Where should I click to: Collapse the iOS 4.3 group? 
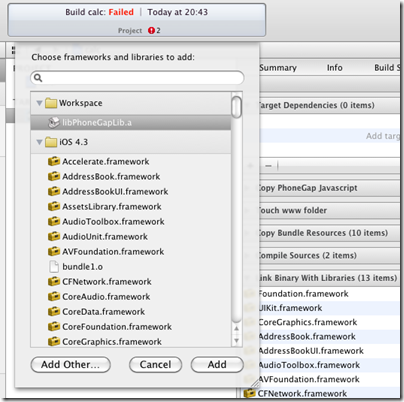tap(39, 142)
